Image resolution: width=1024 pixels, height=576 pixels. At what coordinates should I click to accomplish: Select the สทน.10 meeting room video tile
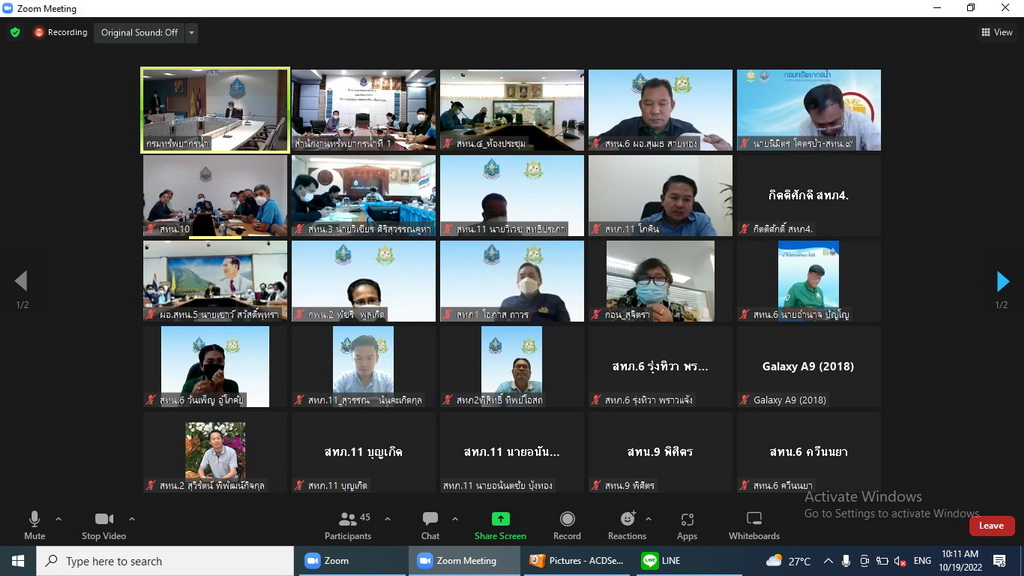pos(215,196)
